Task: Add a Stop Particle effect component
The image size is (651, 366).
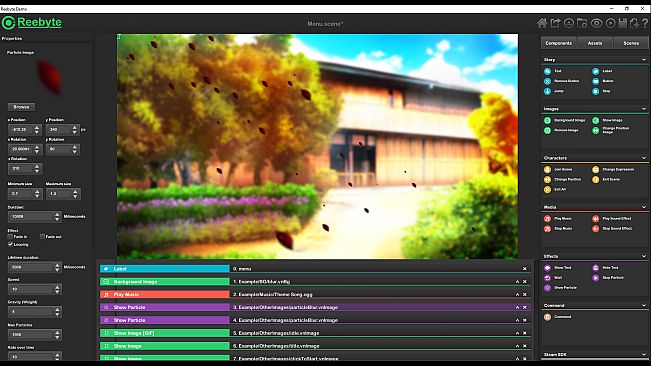Action: [x=608, y=278]
